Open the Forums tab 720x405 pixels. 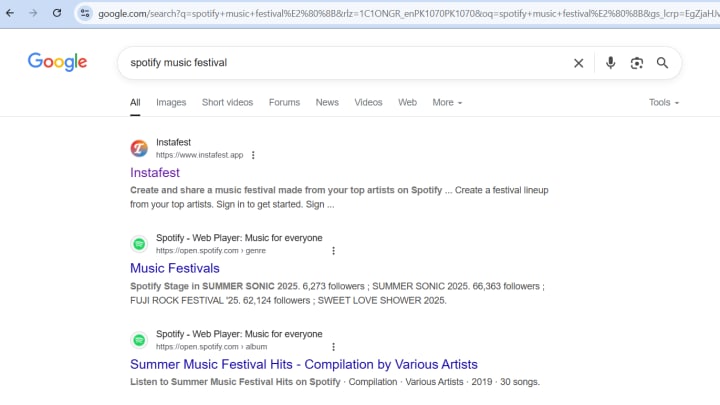click(284, 102)
